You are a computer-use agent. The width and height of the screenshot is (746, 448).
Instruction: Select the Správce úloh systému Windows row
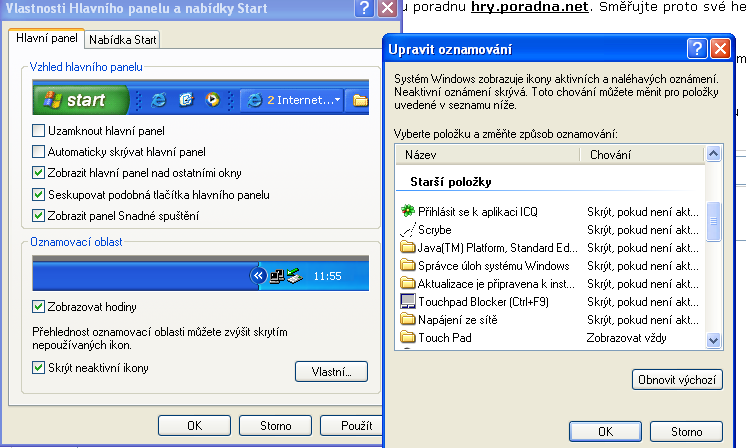[x=550, y=265]
